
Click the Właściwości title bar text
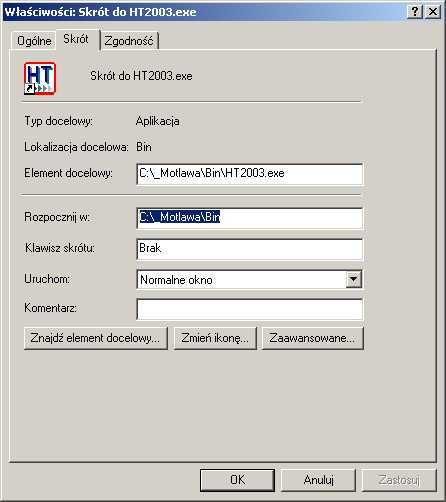100,12
